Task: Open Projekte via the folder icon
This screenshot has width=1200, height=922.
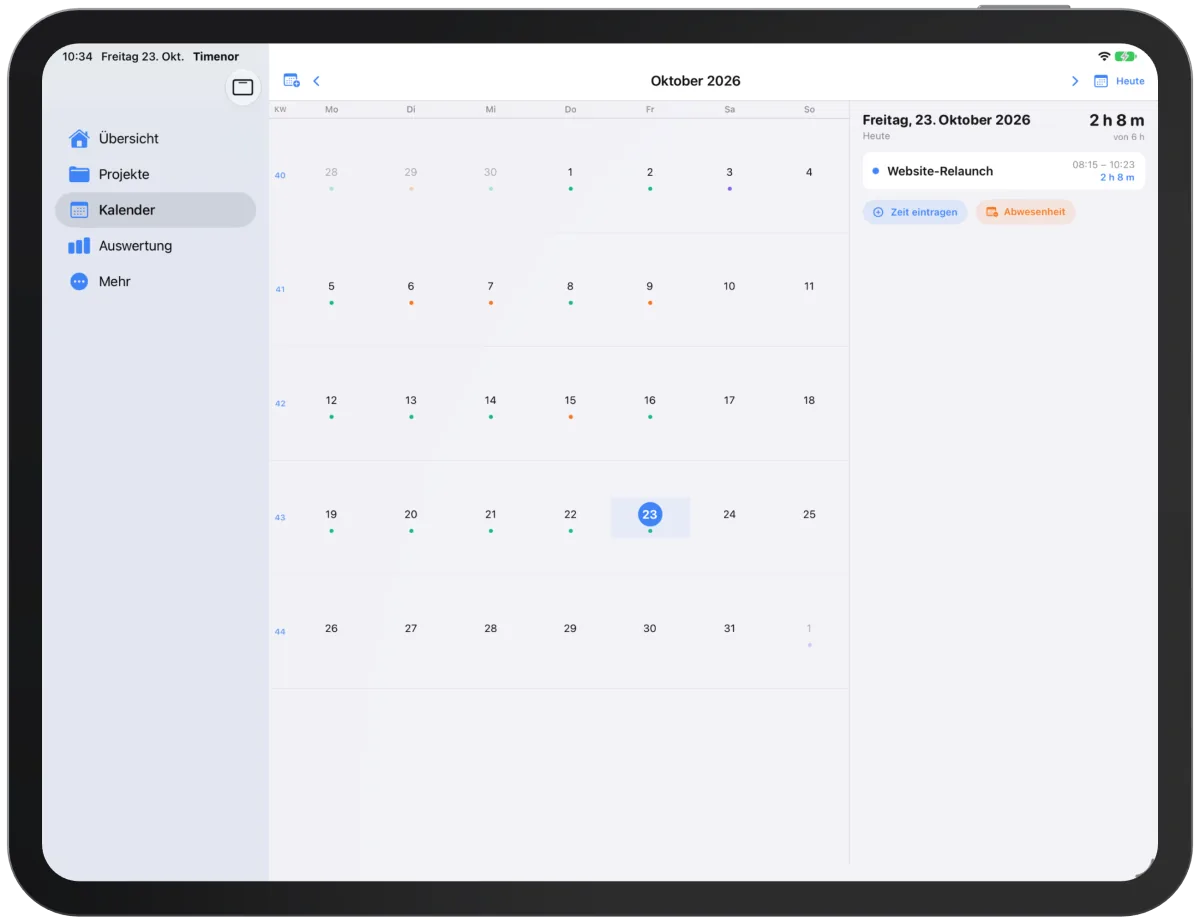Action: tap(79, 174)
